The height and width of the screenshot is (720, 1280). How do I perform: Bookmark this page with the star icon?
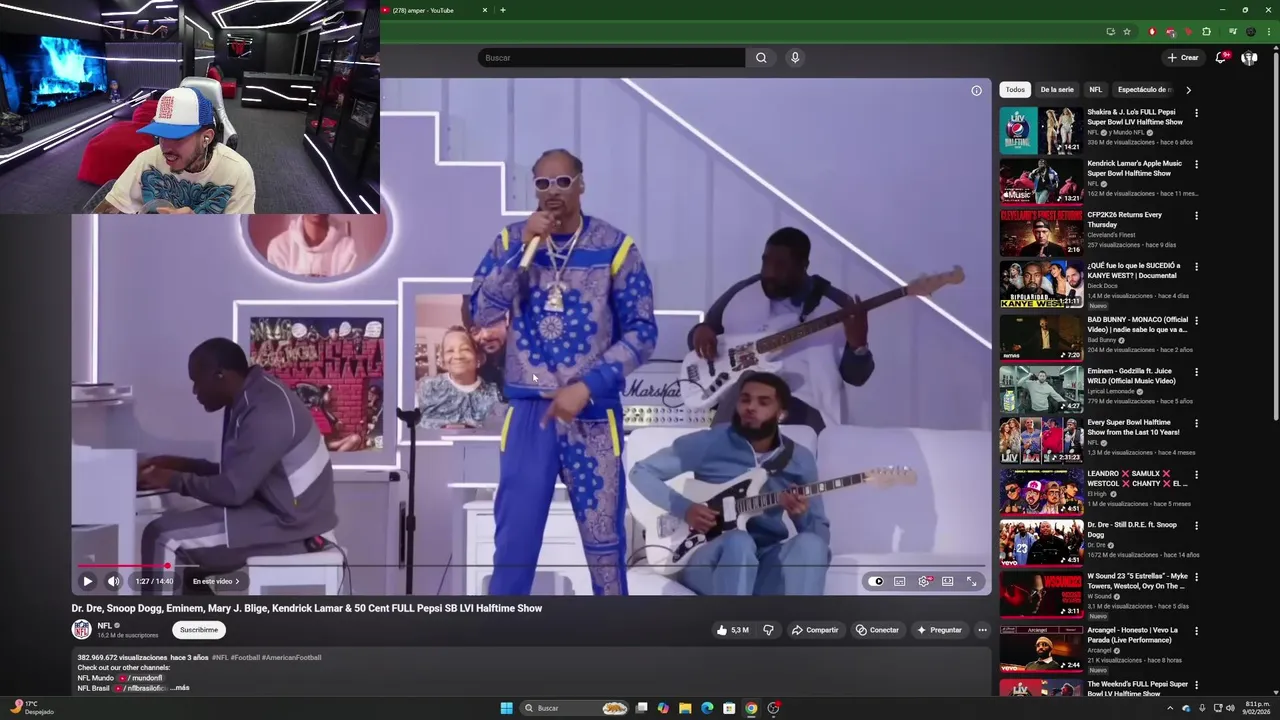tap(1127, 32)
